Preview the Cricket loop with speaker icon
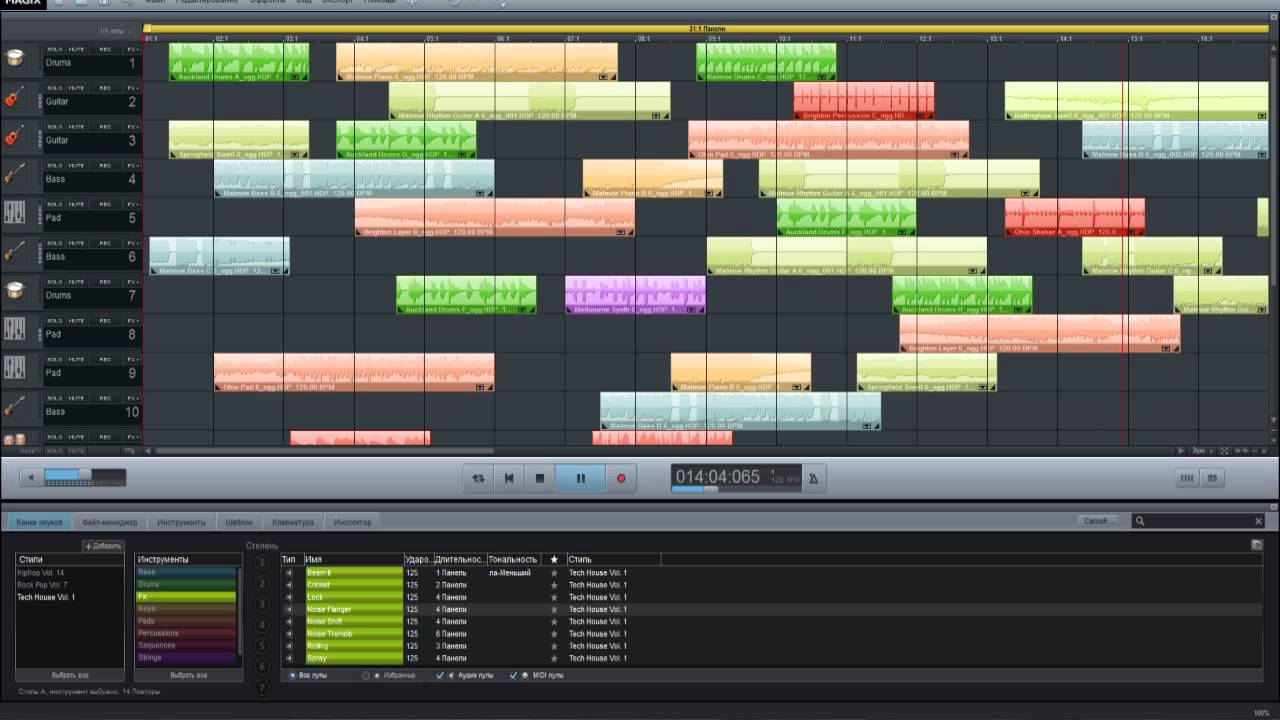Screen dimensions: 1280x720 [290, 585]
